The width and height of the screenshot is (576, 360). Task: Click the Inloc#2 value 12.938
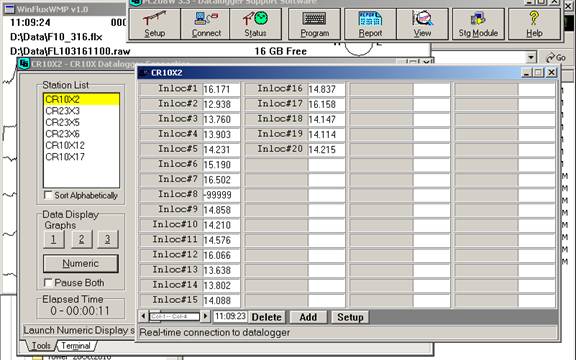221,104
